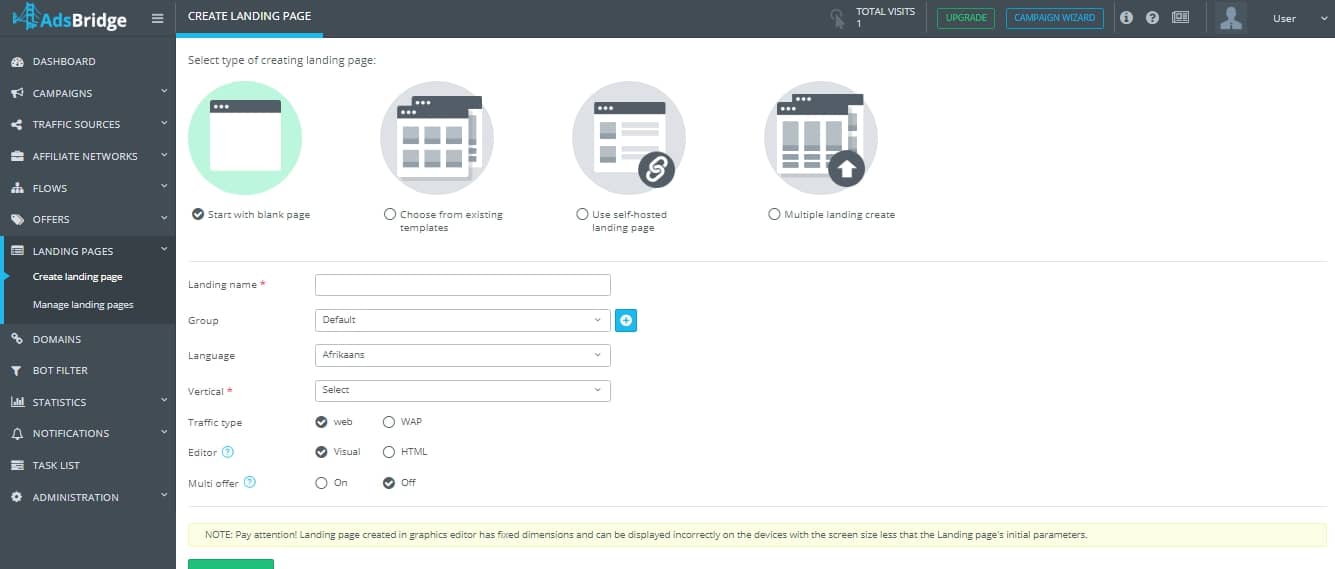Open the news feed icon in header
Viewport: 1335px width, 569px height.
(x=1180, y=18)
